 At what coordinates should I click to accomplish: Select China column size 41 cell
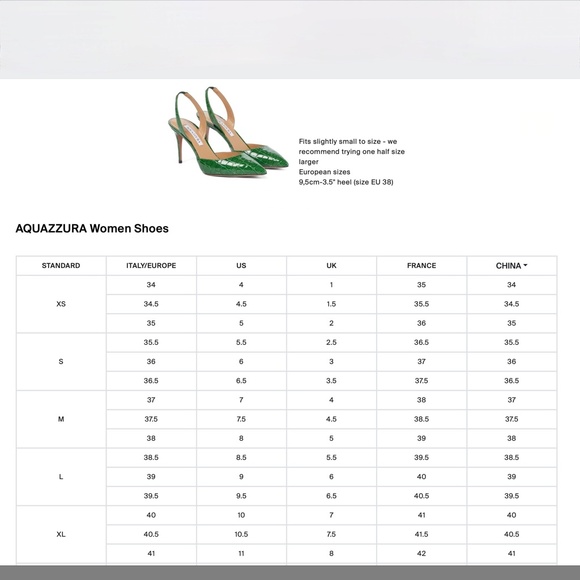pos(512,554)
